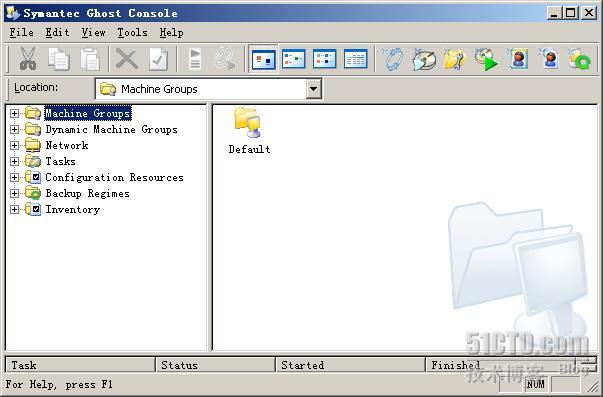Select Configuration Resources tree item
The height and width of the screenshot is (397, 603).
pos(114,177)
